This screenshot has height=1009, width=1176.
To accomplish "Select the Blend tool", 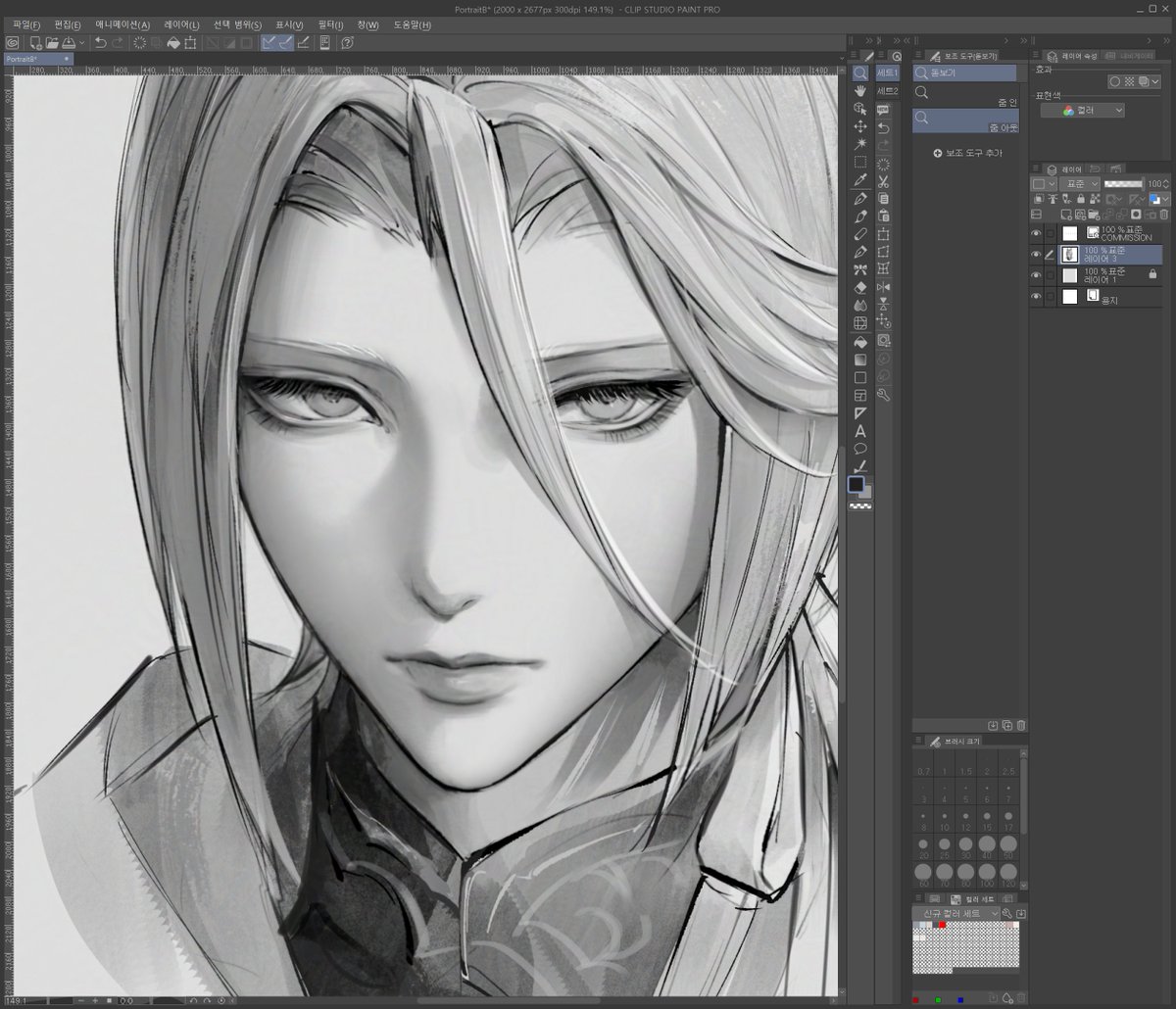I will pyautogui.click(x=860, y=306).
